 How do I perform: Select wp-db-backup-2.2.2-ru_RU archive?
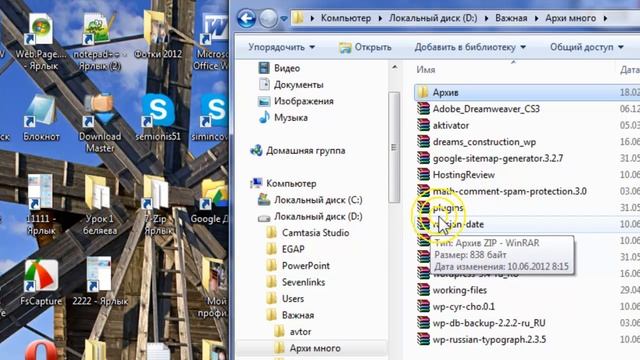pyautogui.click(x=482, y=323)
